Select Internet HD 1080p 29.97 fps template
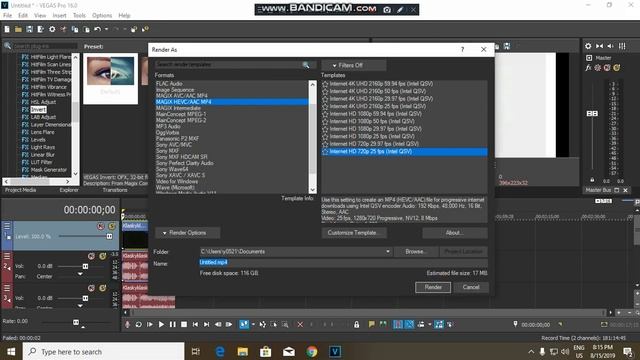640x360 pixels. [376, 129]
